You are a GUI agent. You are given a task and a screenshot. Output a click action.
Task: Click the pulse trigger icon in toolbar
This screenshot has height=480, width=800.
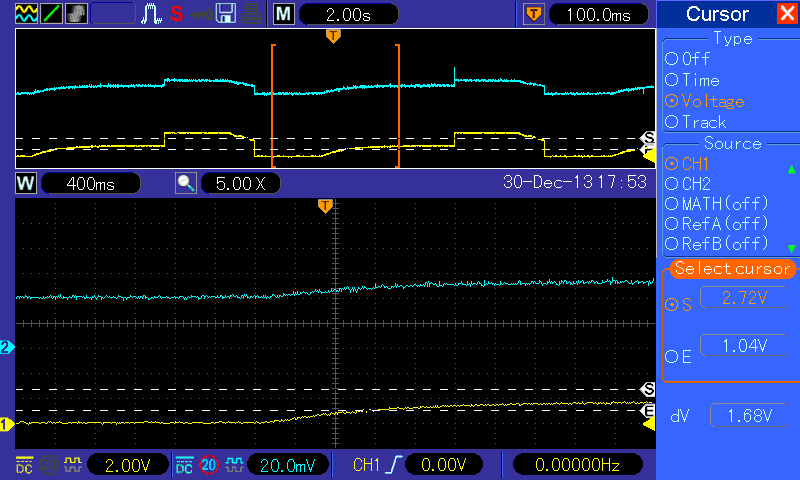click(152, 14)
